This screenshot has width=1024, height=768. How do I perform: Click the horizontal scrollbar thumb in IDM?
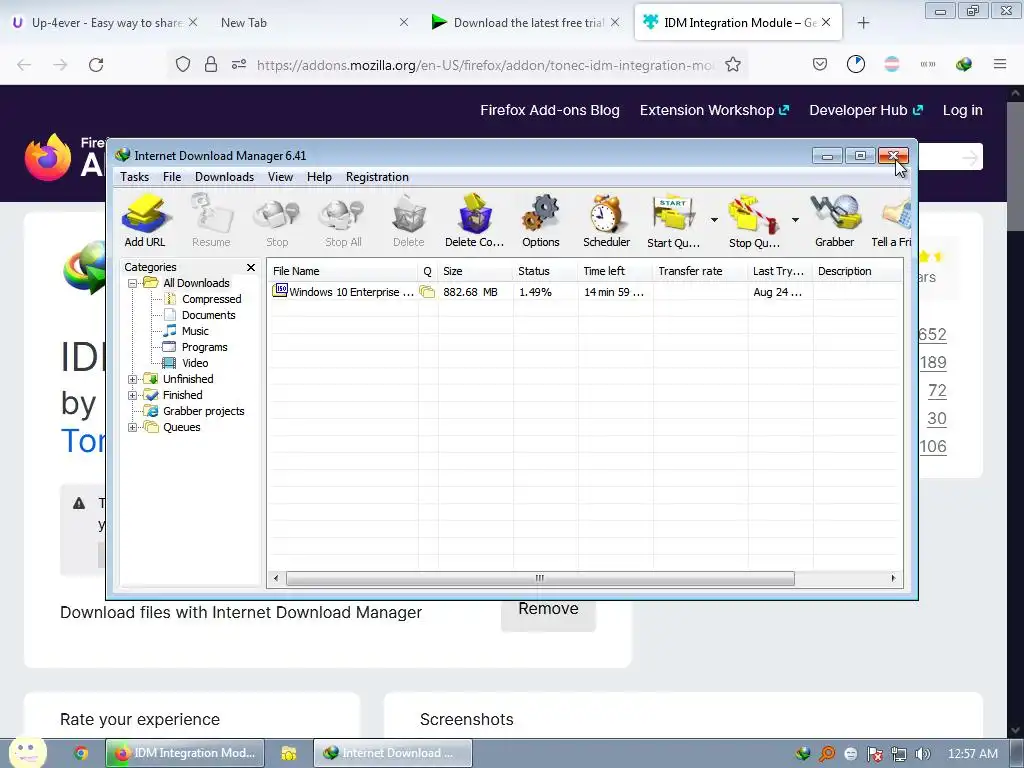[540, 579]
